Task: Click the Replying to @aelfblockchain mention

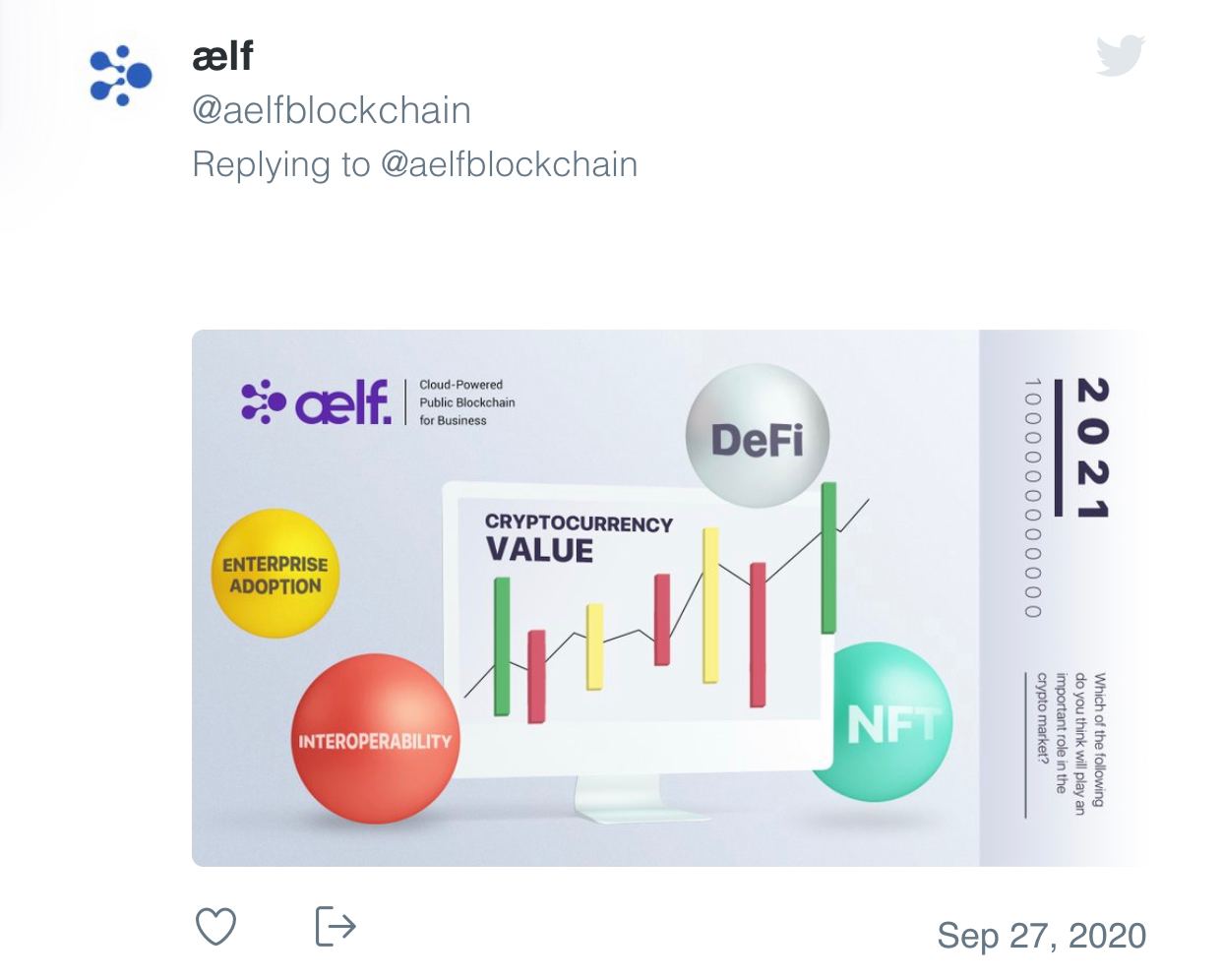Action: pos(509,164)
